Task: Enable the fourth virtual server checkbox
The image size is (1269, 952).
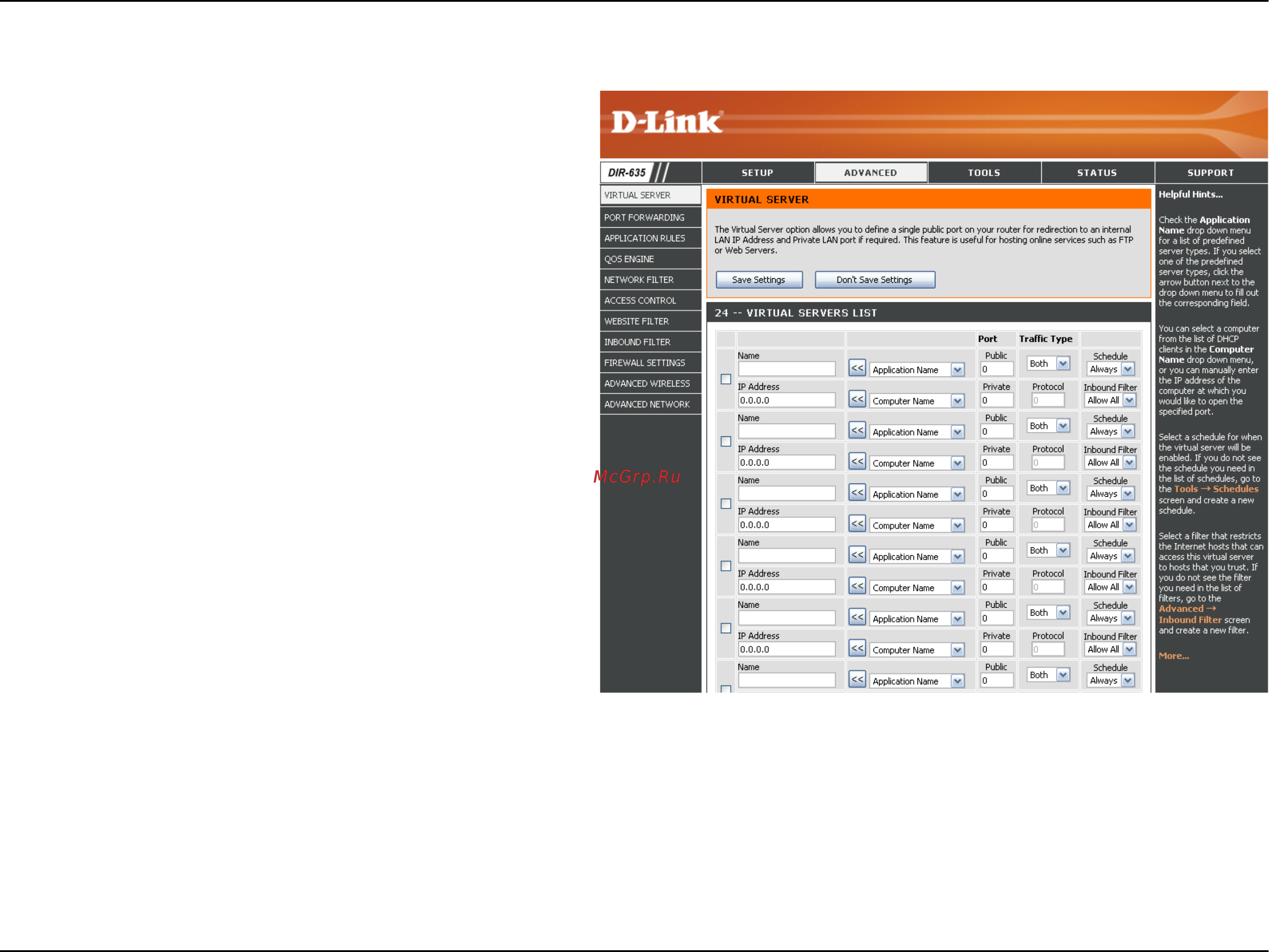Action: point(726,566)
